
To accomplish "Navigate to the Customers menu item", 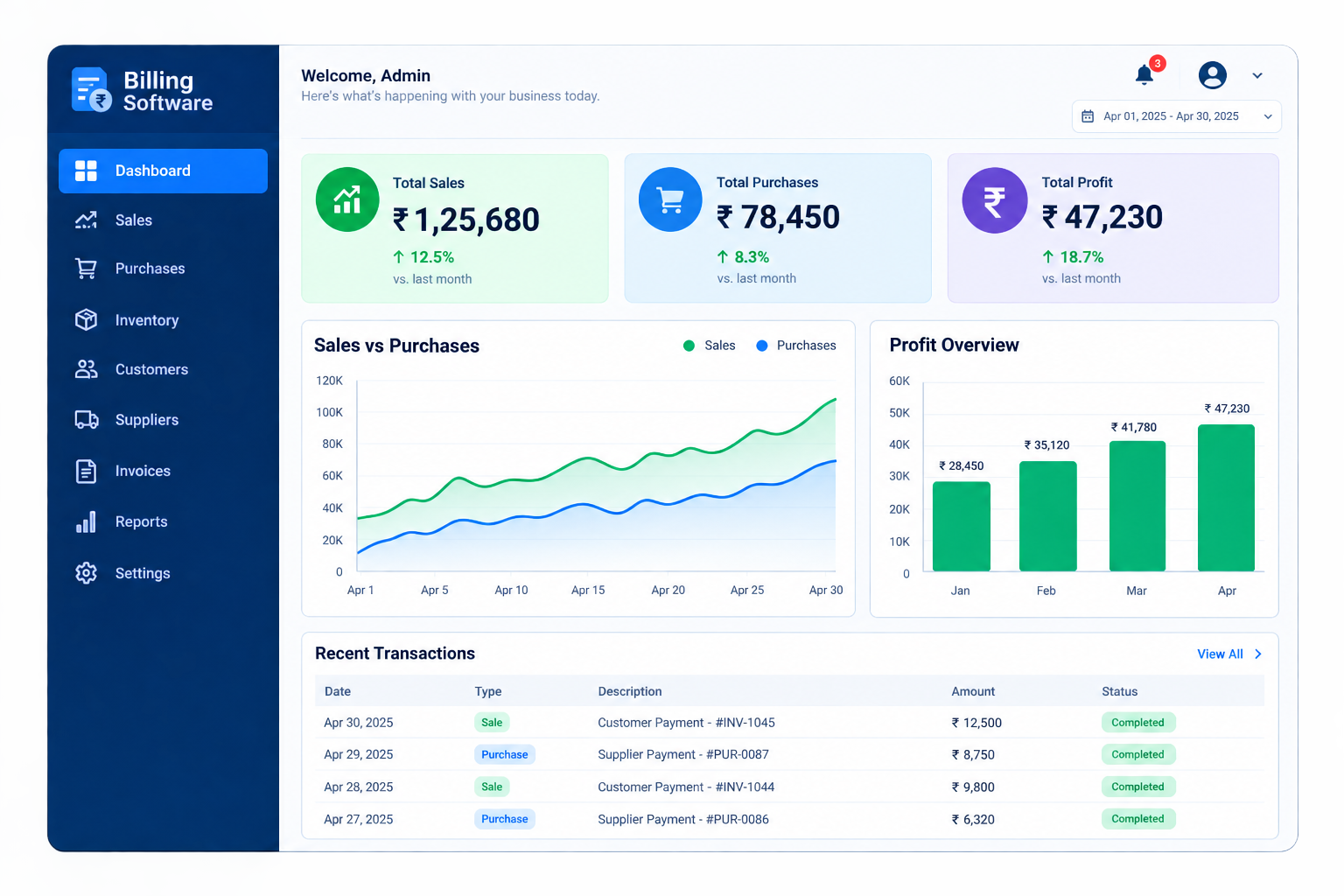I will [163, 369].
